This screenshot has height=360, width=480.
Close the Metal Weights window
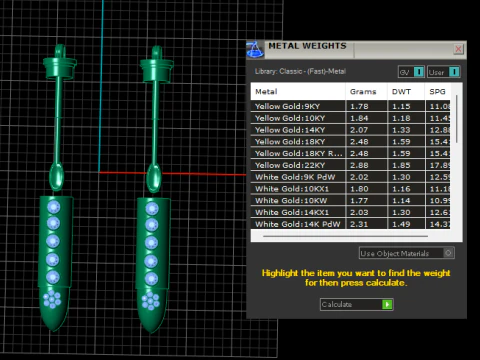[458, 49]
